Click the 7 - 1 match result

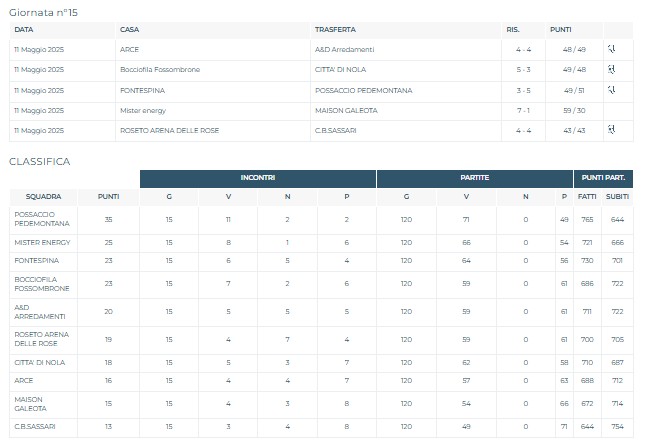pyautogui.click(x=524, y=111)
